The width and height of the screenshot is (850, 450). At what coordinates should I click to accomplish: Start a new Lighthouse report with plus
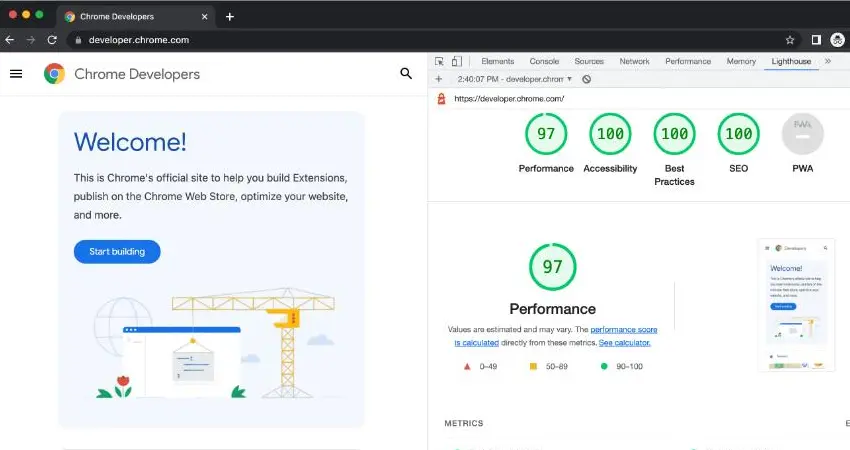click(x=439, y=79)
